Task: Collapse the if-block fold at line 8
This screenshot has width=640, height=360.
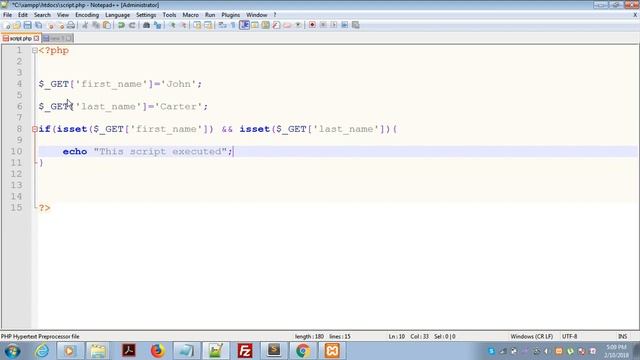Action: point(35,129)
